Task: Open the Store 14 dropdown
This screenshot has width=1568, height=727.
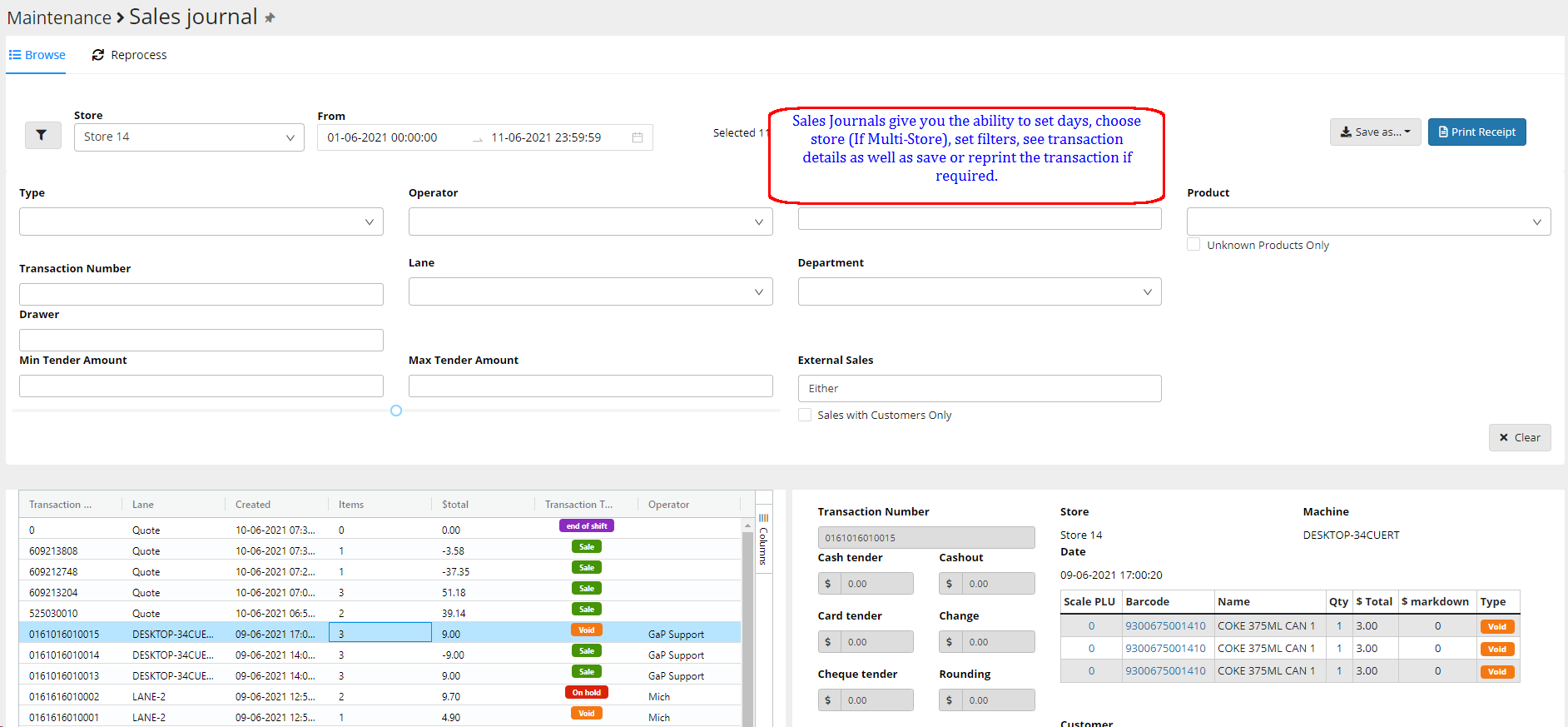Action: (x=189, y=137)
